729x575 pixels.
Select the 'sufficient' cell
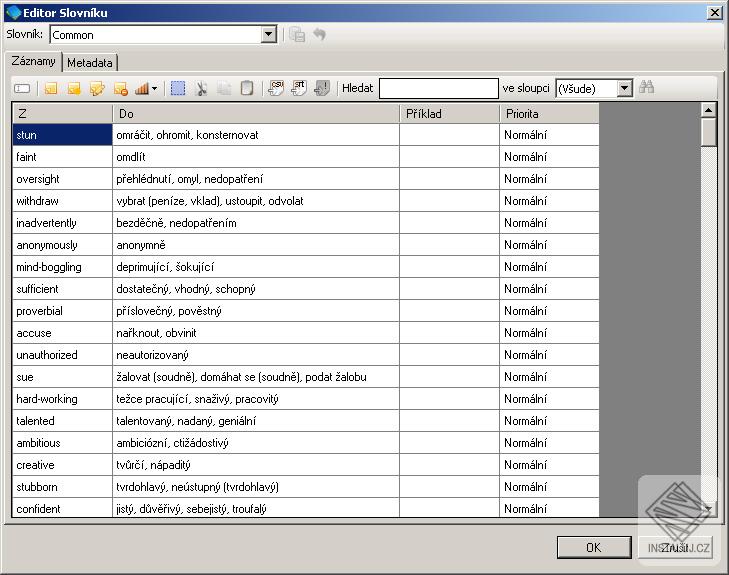(x=62, y=289)
